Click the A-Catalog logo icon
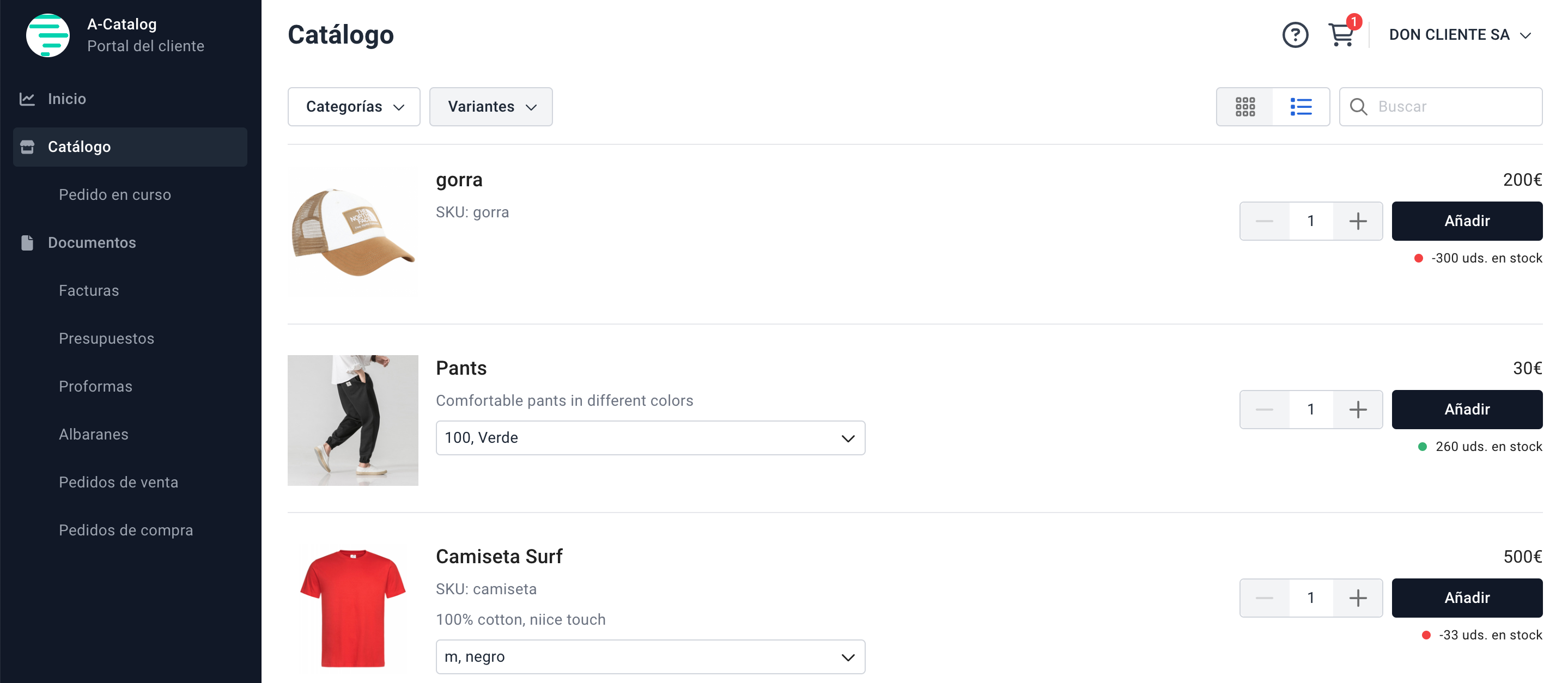 [x=47, y=35]
